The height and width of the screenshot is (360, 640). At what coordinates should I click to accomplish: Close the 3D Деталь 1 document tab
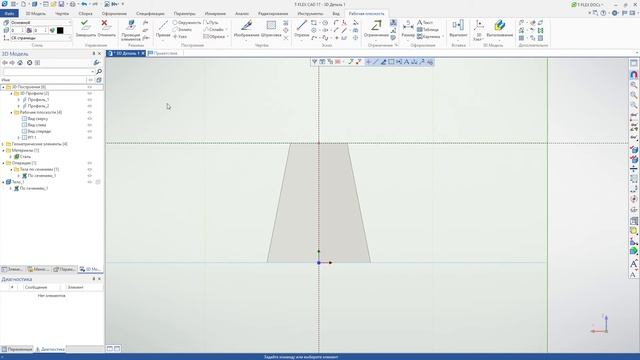point(143,53)
